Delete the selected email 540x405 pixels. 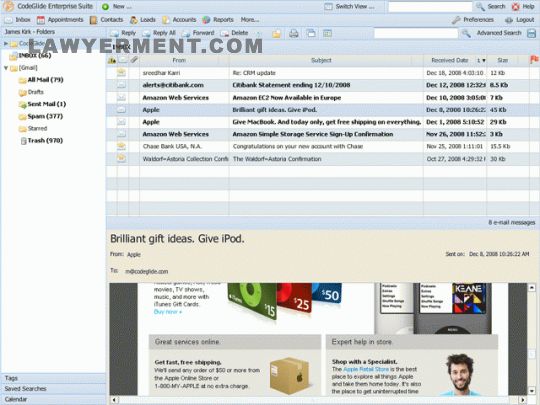click(x=234, y=33)
